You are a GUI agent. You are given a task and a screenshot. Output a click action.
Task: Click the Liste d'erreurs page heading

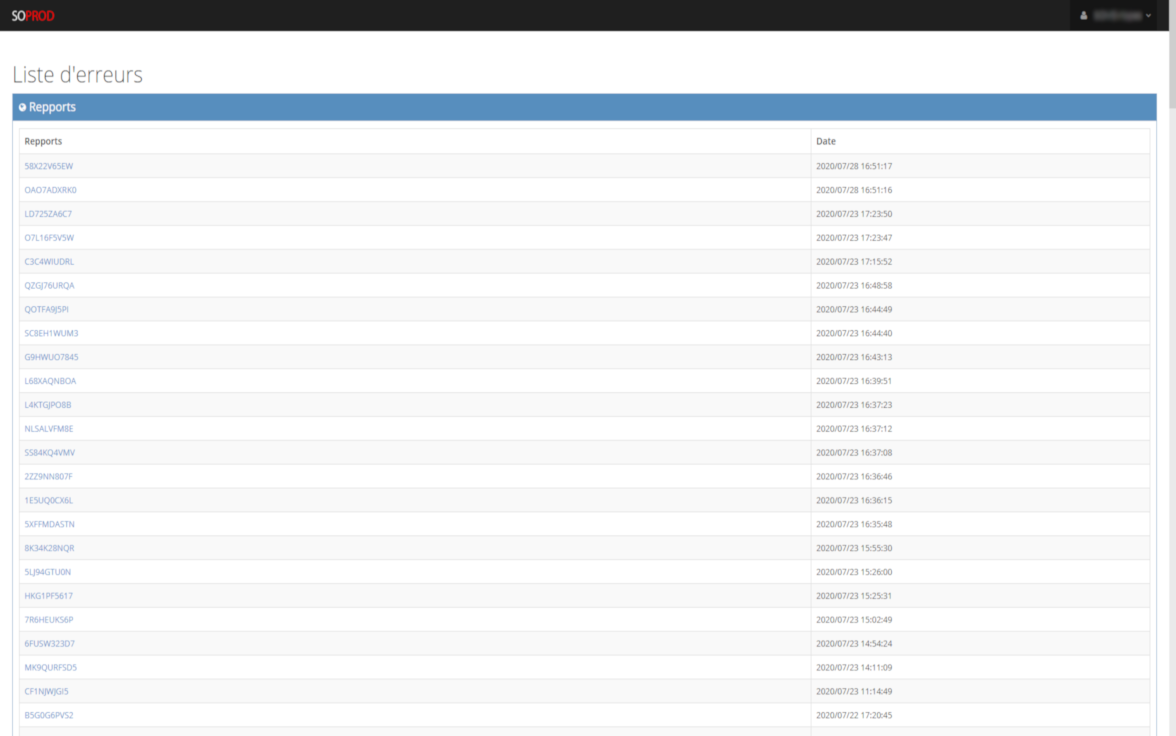pyautogui.click(x=77, y=74)
